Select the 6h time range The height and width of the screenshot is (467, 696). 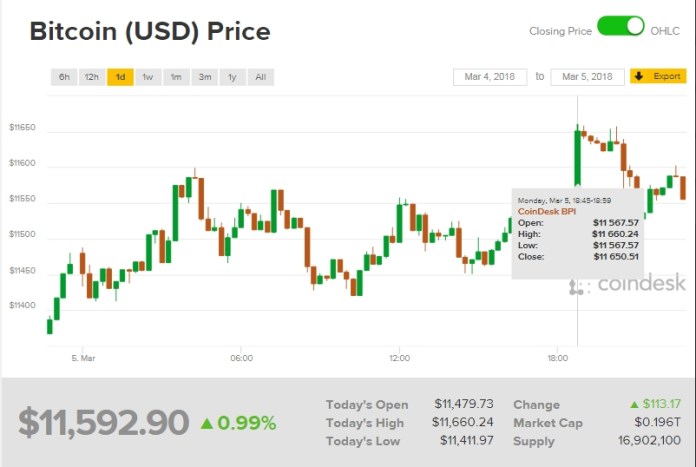click(64, 77)
